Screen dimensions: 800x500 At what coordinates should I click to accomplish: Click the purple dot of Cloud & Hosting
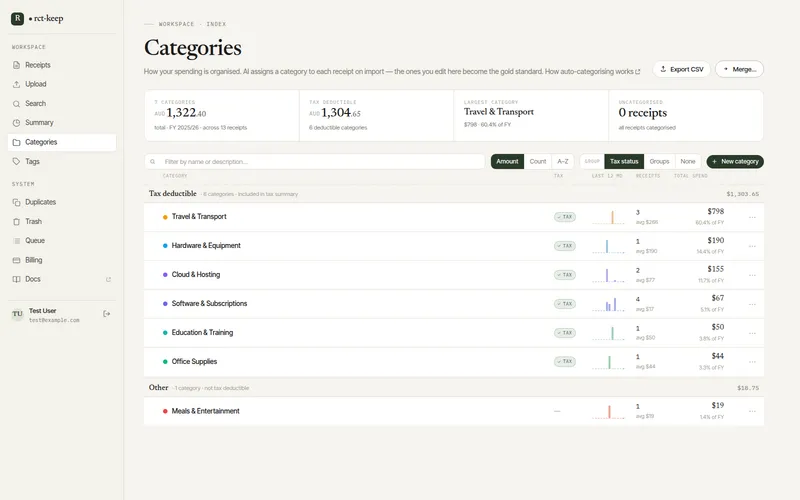click(x=165, y=275)
